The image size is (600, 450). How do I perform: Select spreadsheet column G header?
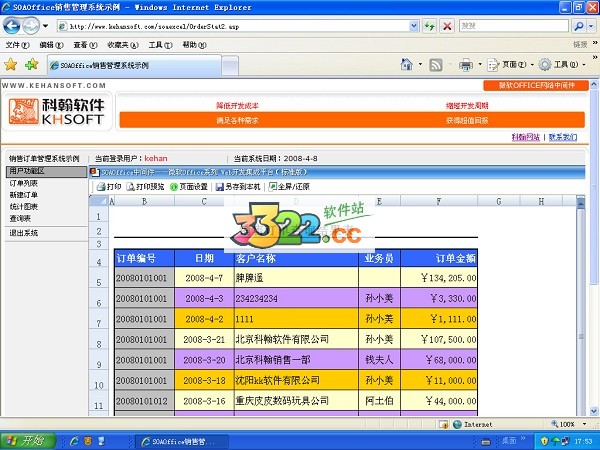pos(498,201)
